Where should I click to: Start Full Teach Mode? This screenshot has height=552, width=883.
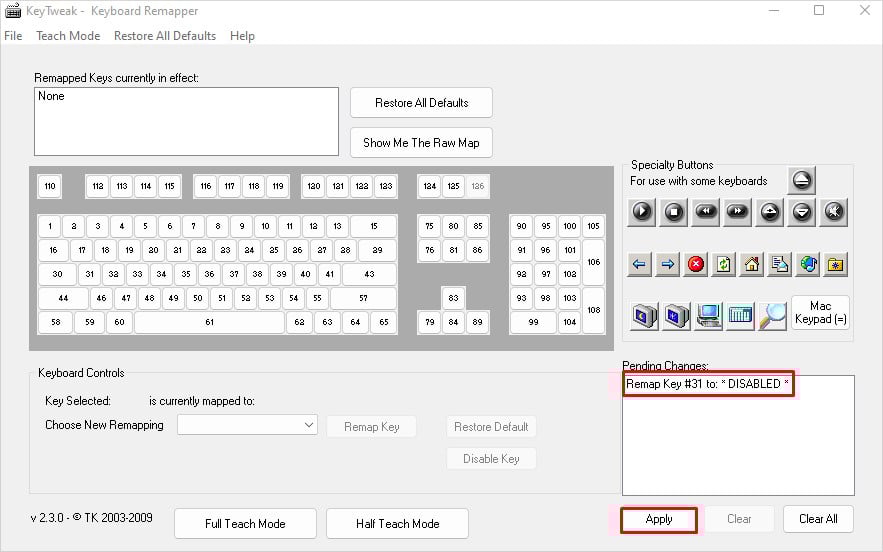click(x=245, y=523)
